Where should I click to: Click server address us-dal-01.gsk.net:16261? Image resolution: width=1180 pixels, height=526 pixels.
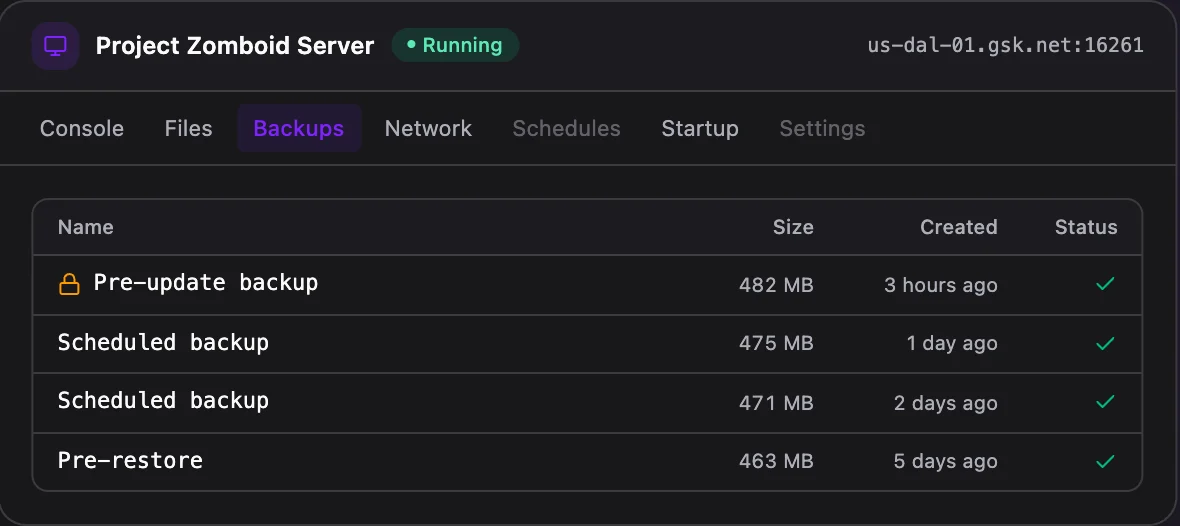(1005, 46)
